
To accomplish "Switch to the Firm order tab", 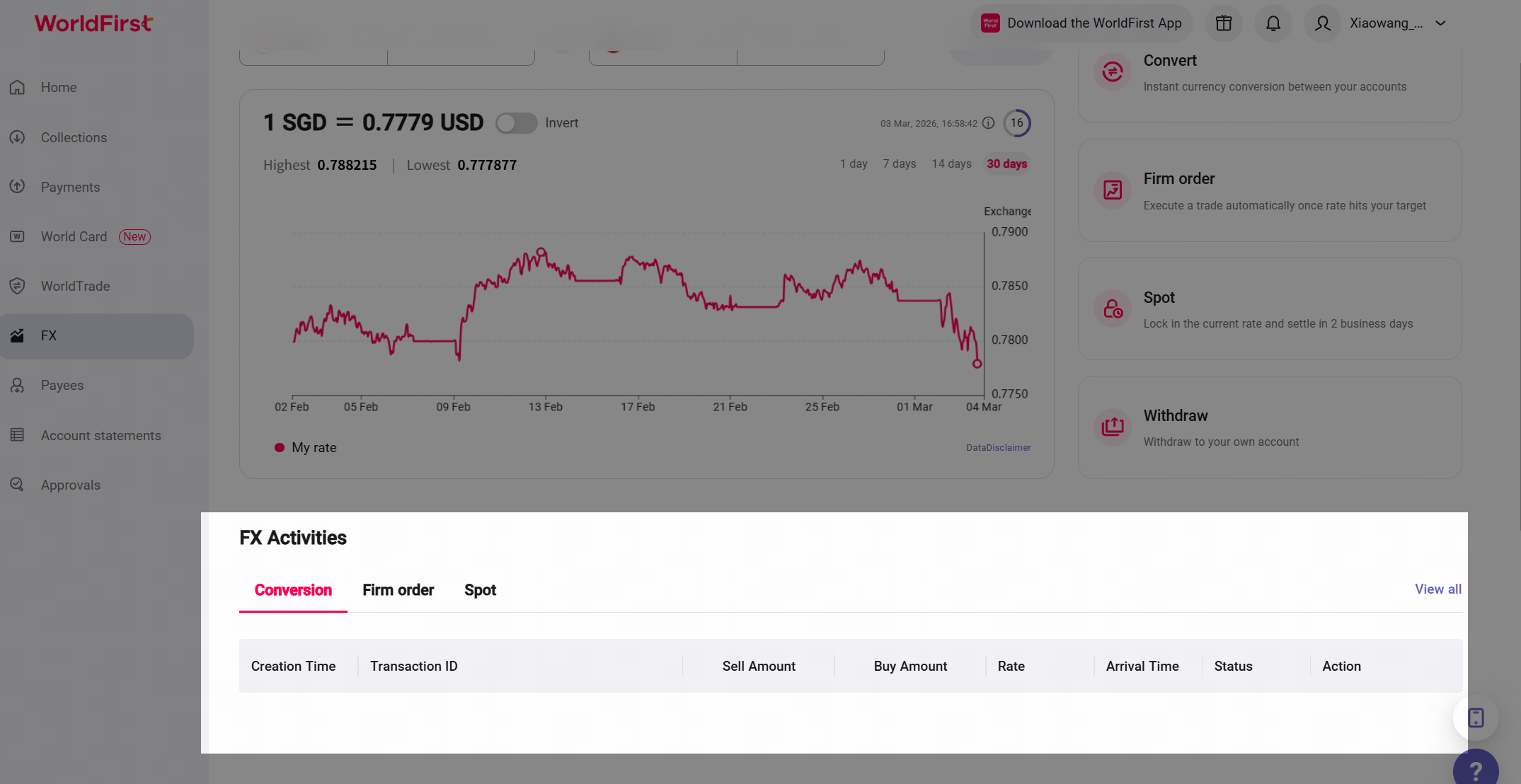I will [398, 590].
